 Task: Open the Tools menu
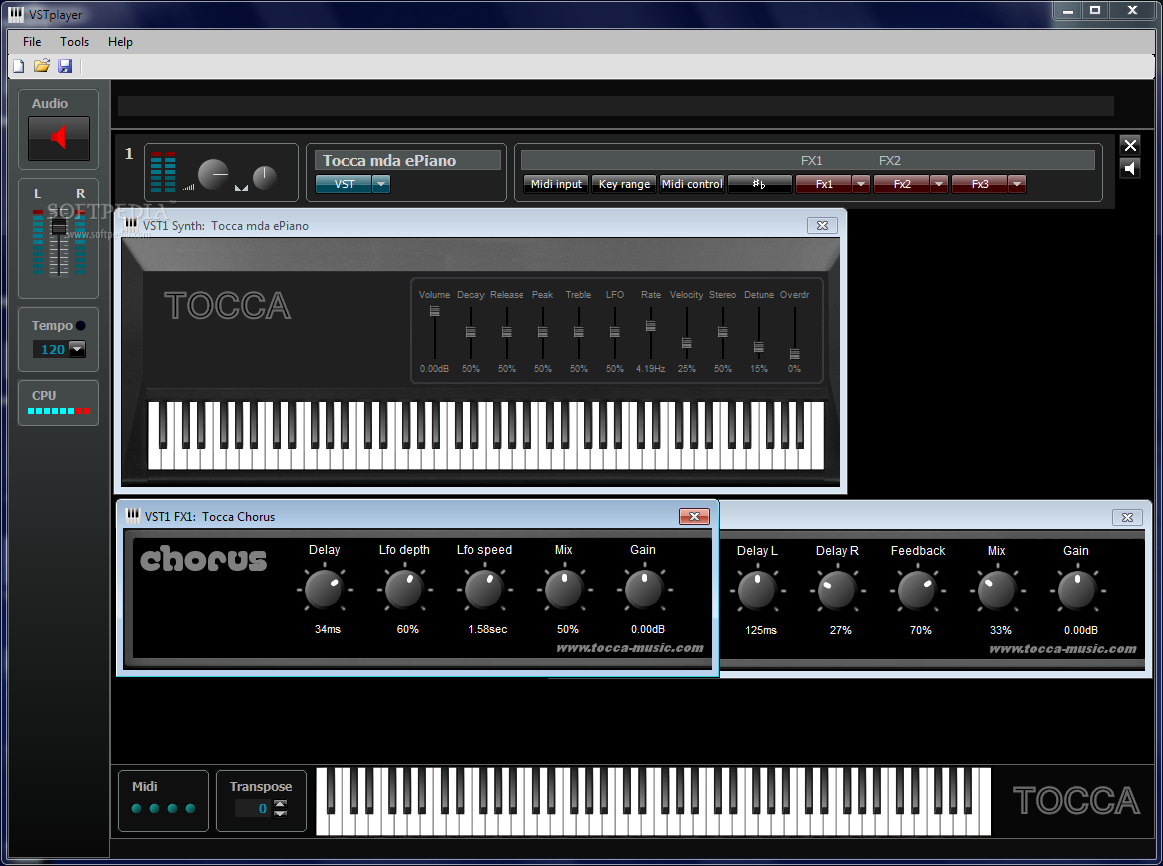74,42
